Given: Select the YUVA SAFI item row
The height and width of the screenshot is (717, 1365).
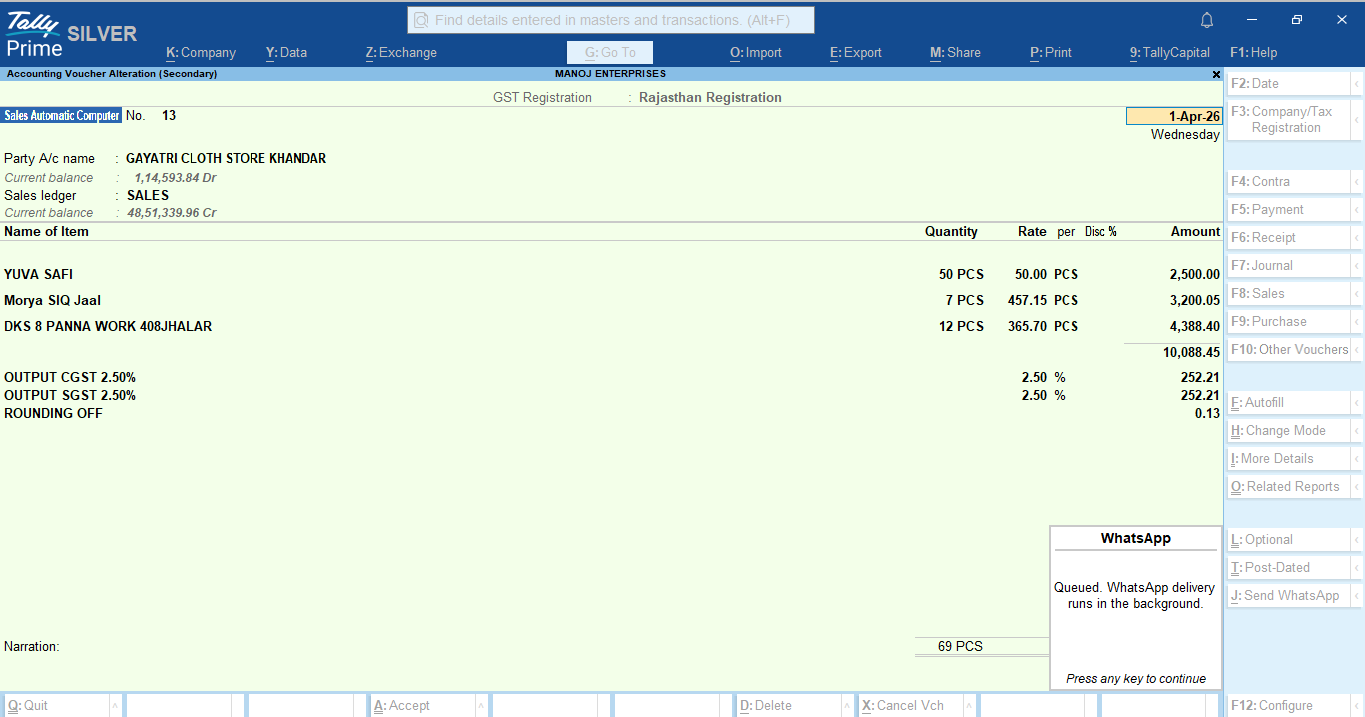Looking at the screenshot, I should pyautogui.click(x=611, y=274).
